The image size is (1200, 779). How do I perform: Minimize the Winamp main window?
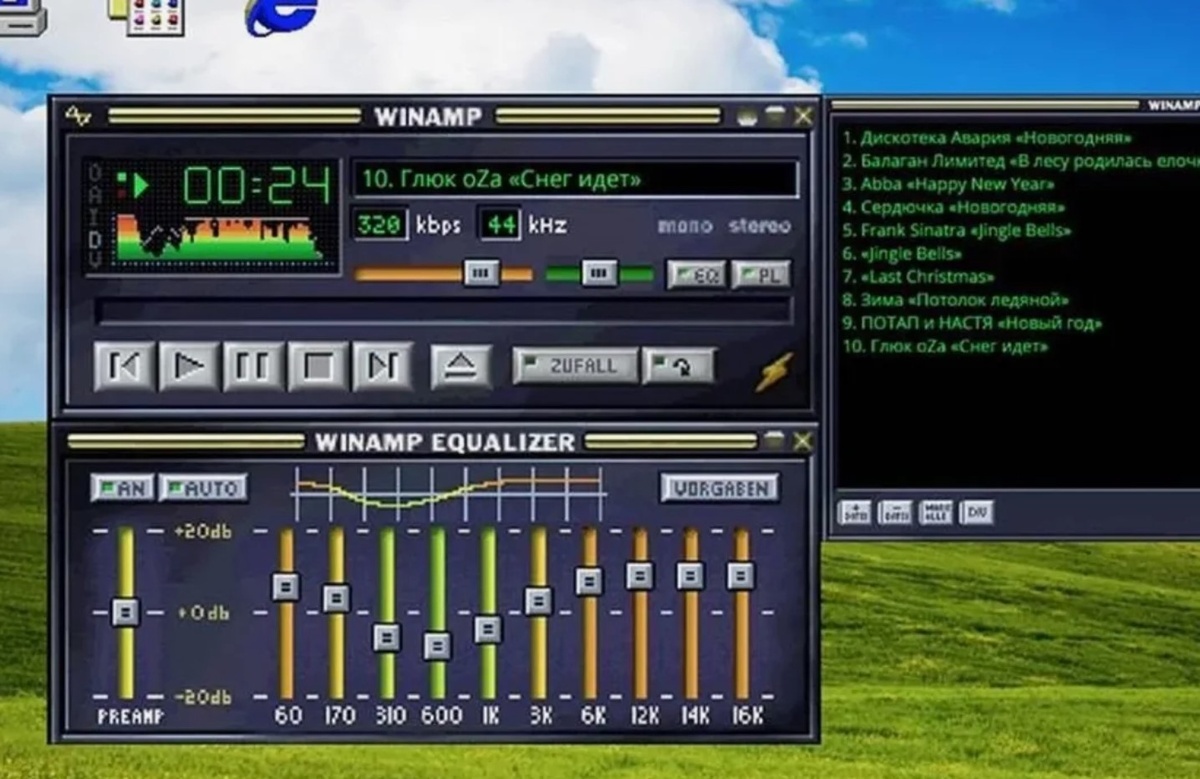click(x=747, y=117)
